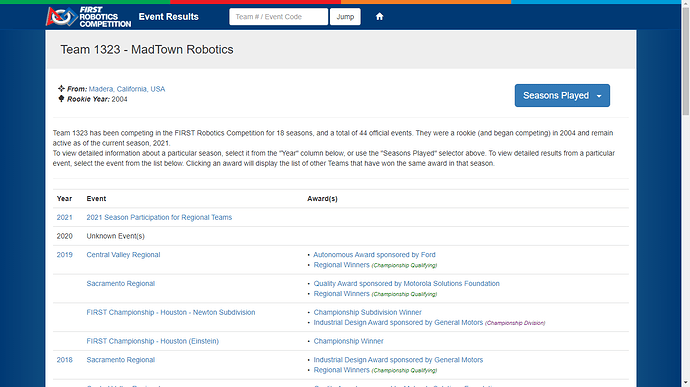View the 2018 Industrial Design Award link
The image size is (690, 387).
398,360
